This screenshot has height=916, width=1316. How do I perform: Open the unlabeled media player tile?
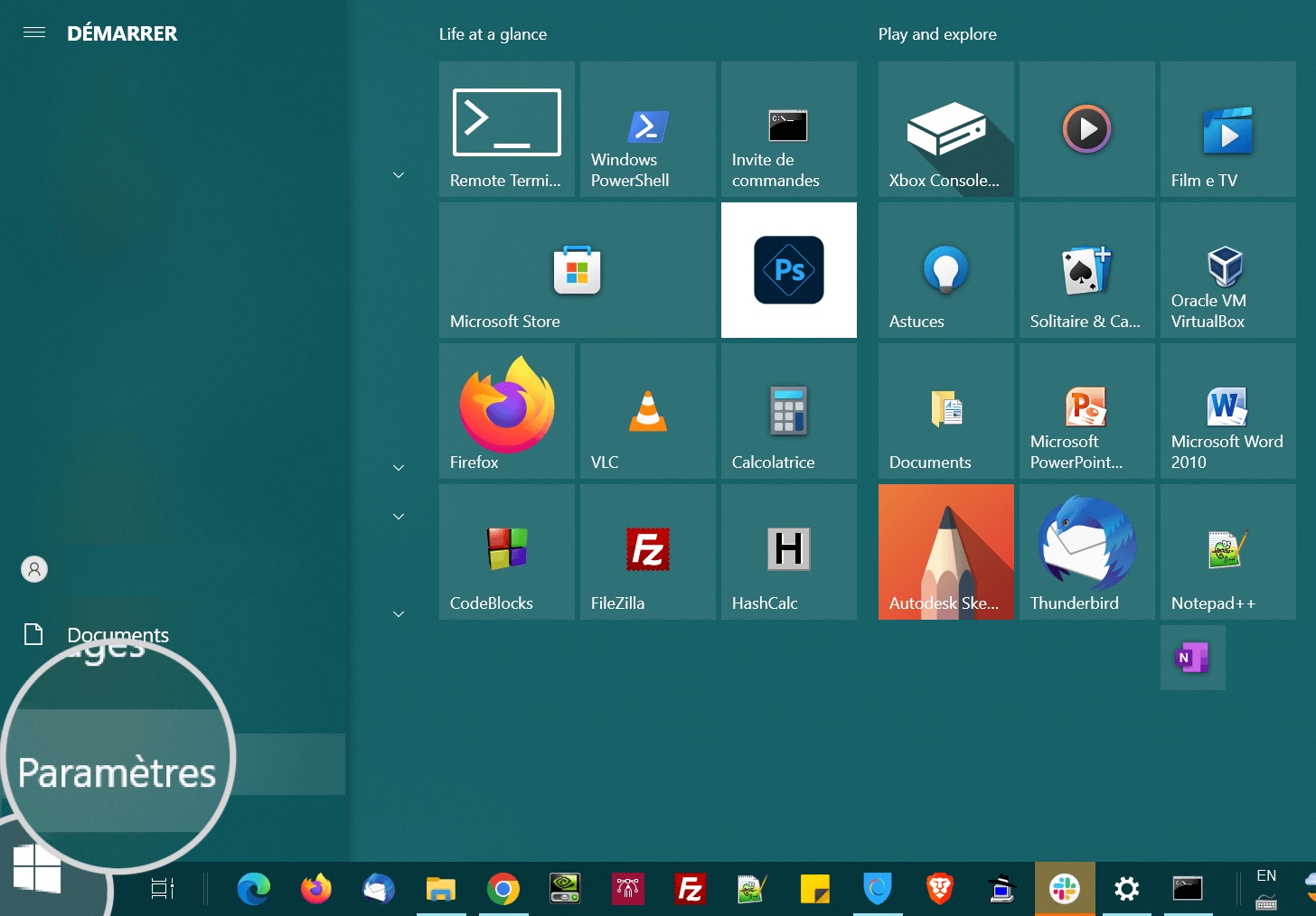pos(1087,129)
